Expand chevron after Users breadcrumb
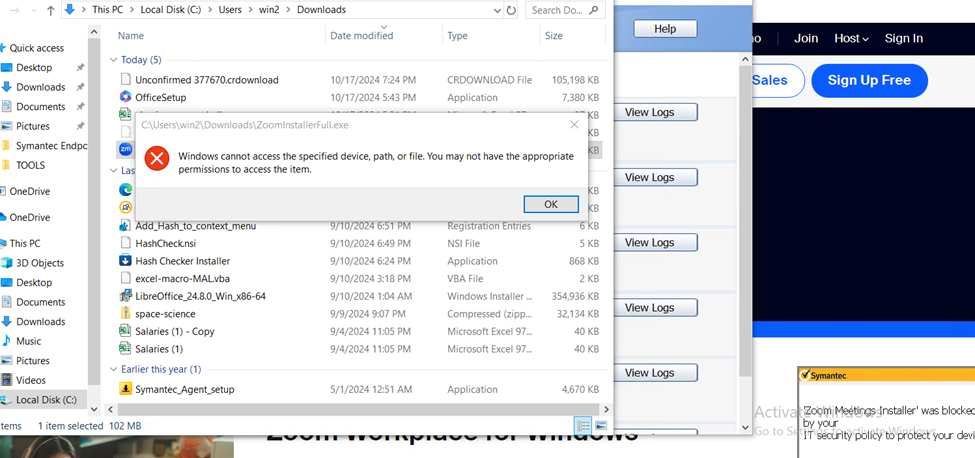975x458 pixels. [x=249, y=10]
